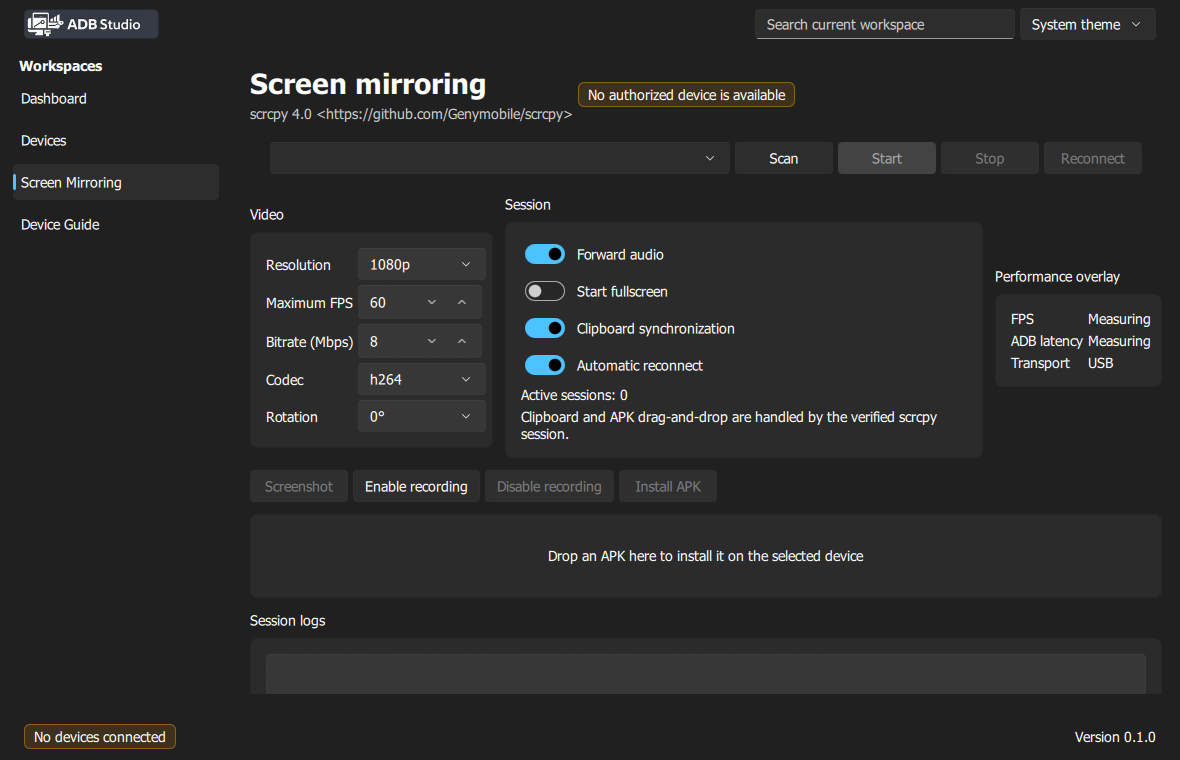Click the Install APK button
The image size is (1180, 760).
668,486
